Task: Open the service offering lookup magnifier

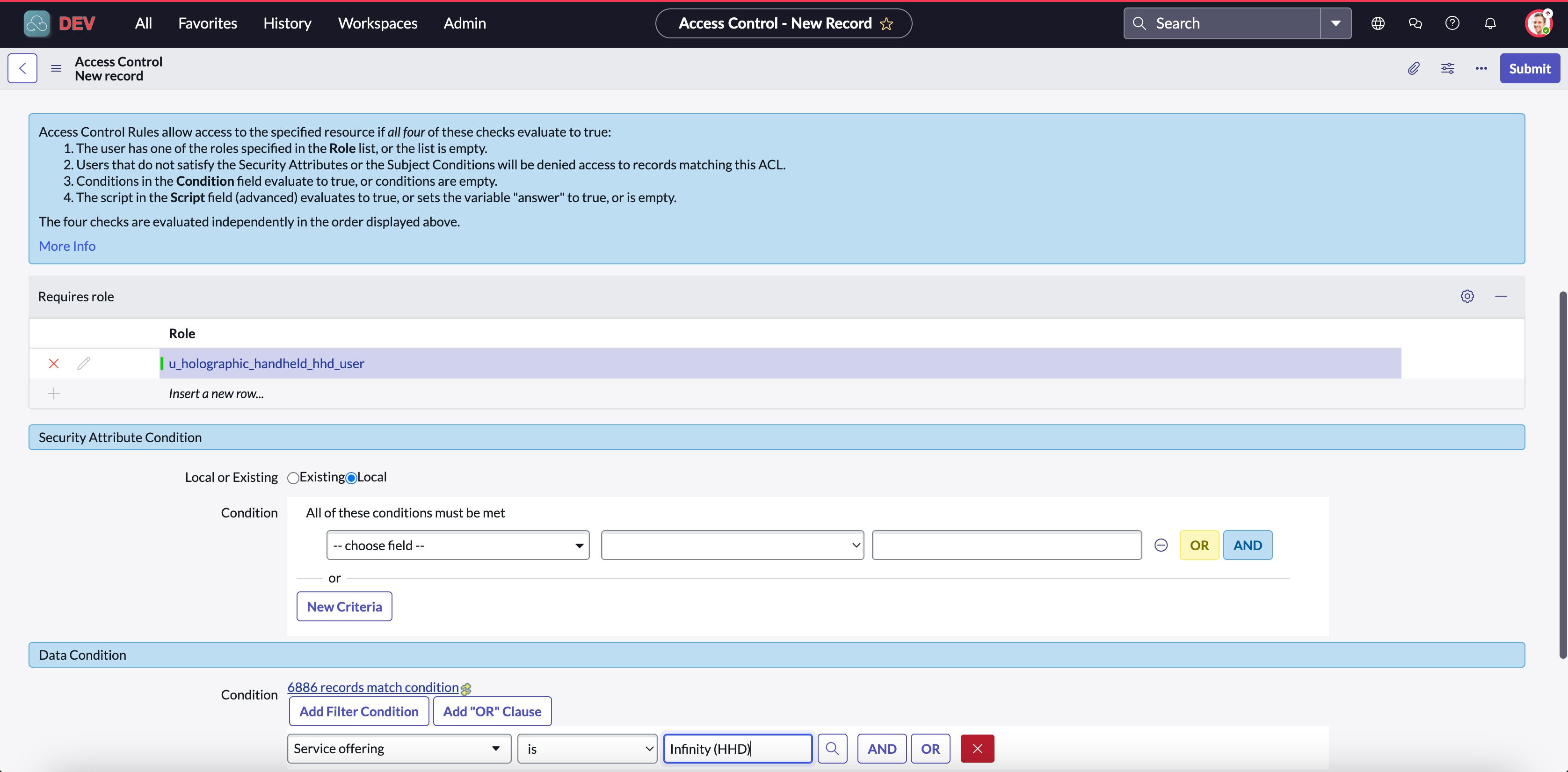Action: point(832,748)
